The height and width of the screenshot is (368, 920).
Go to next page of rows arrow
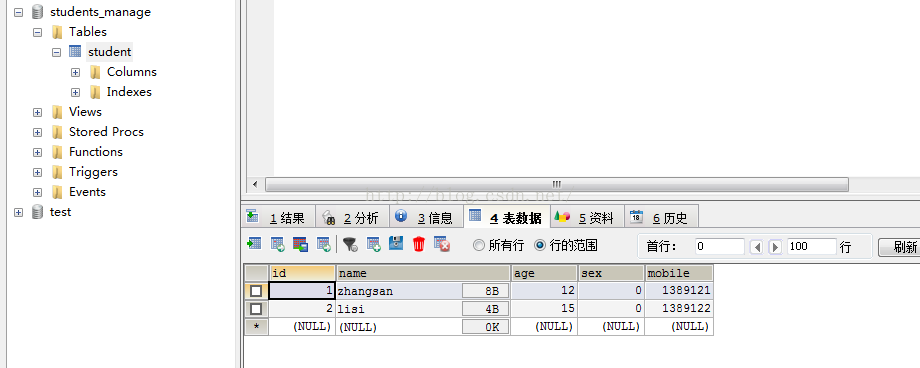pos(775,247)
